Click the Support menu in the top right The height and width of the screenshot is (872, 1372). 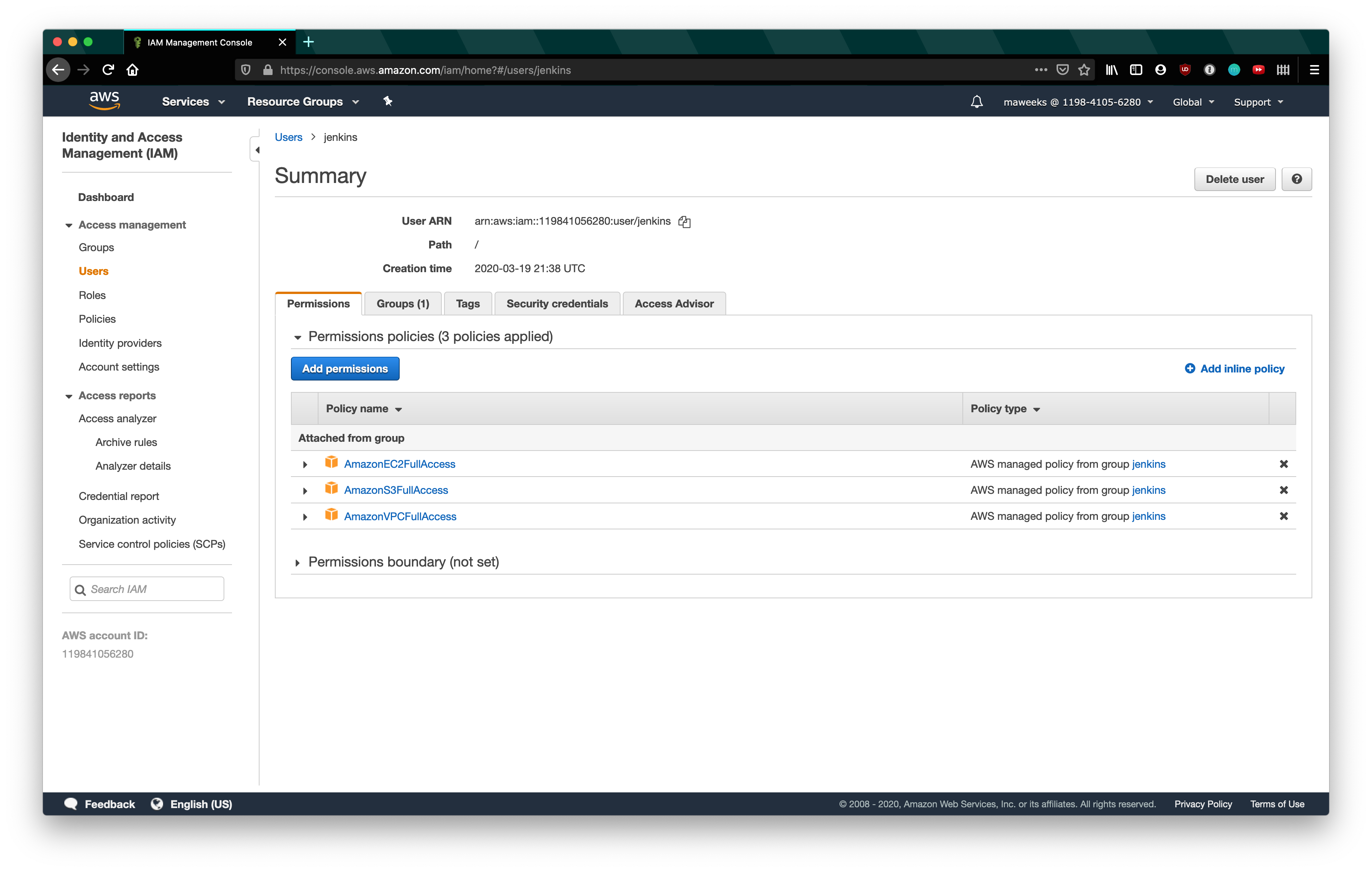[1257, 101]
